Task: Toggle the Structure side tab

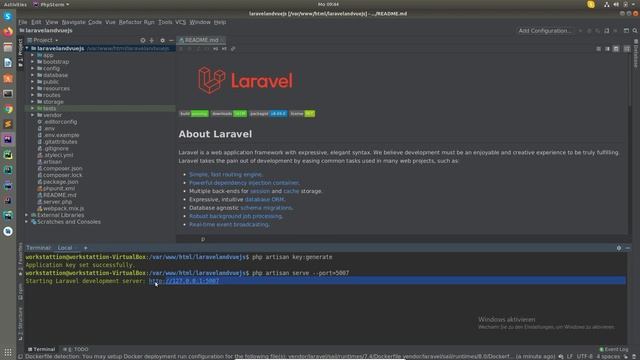Action: tap(20, 324)
